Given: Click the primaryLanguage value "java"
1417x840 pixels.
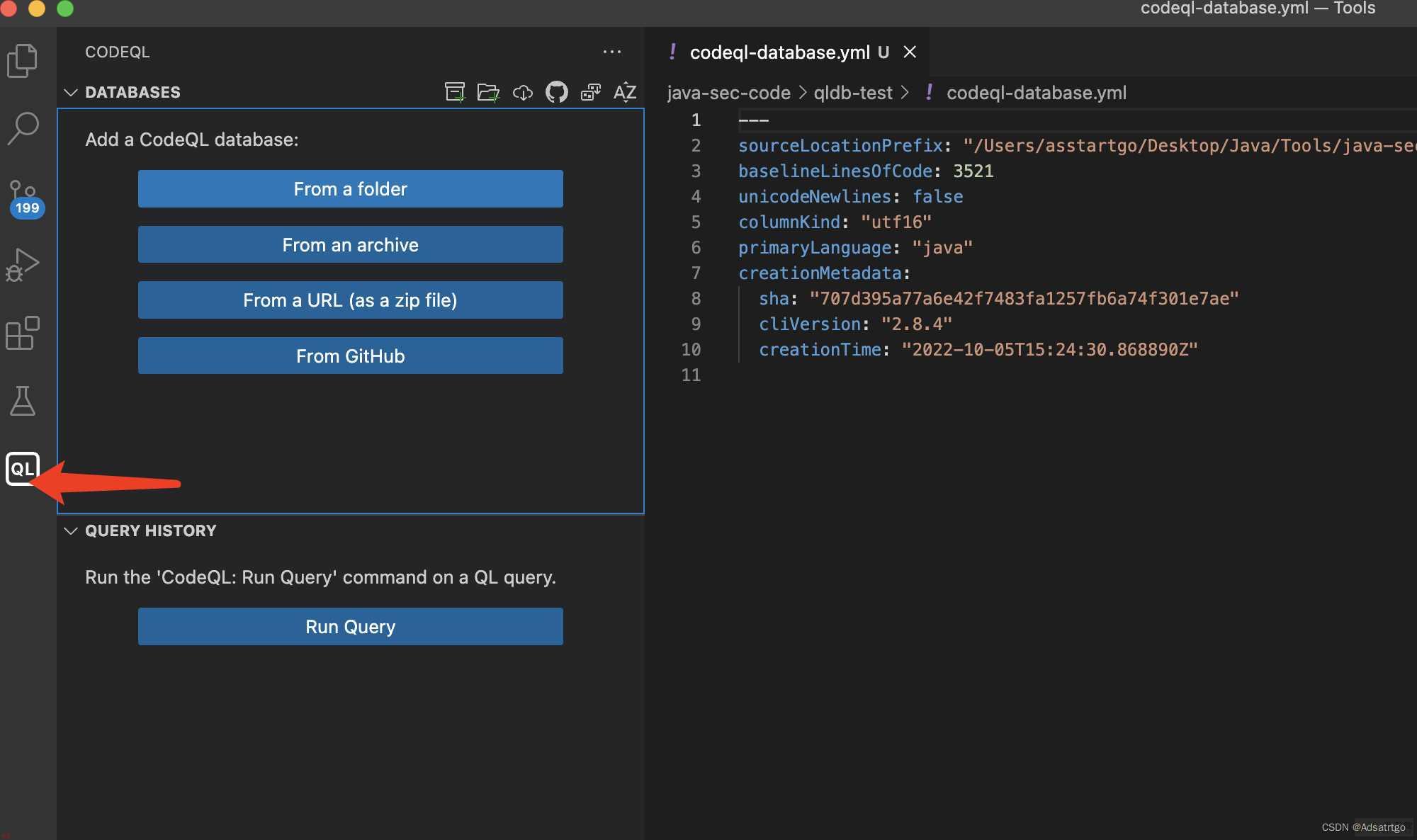Looking at the screenshot, I should (942, 247).
